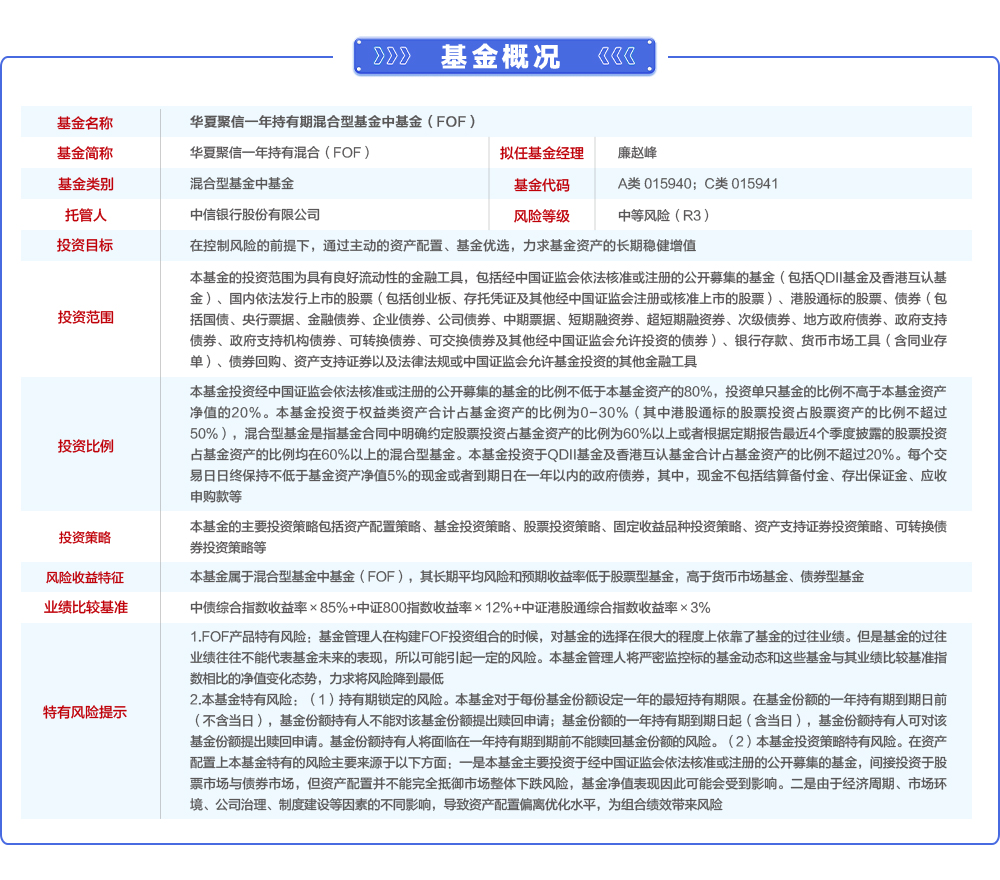Click the fund codes A类 015940；C类 015941
Screen dimensions: 1000x880
click(698, 184)
